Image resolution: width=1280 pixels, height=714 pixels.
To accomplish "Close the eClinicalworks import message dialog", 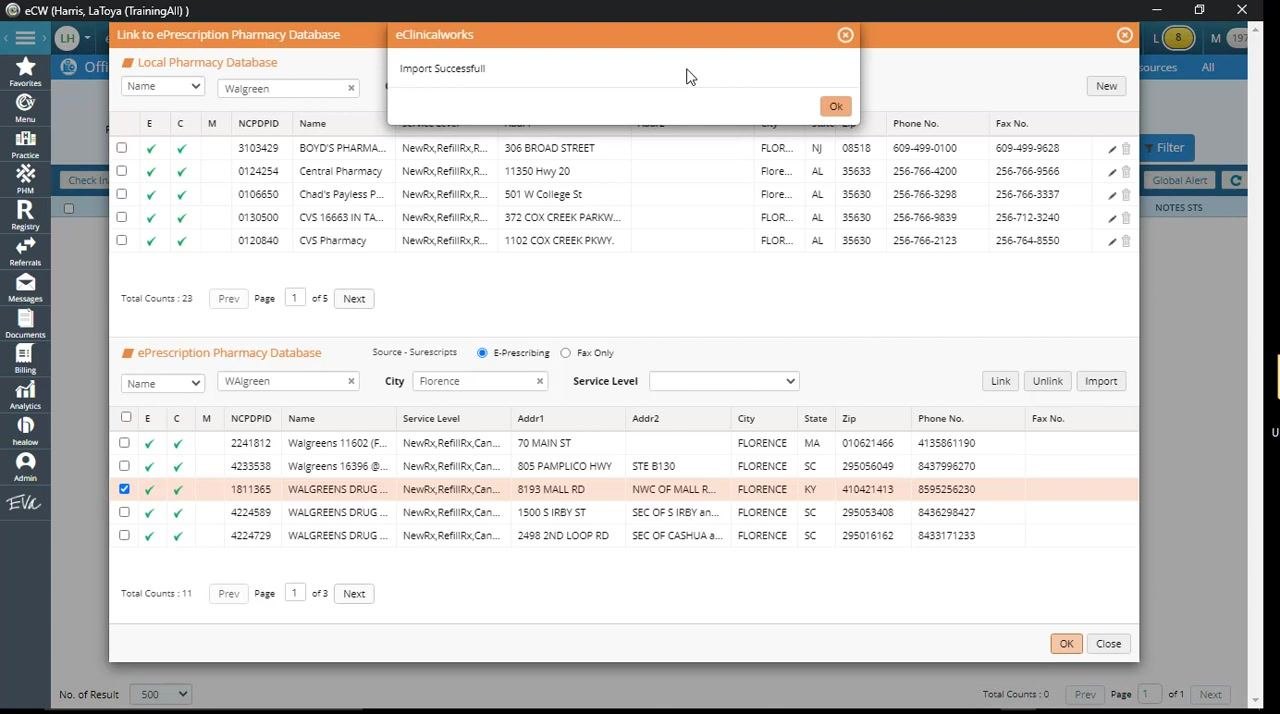I will pyautogui.click(x=845, y=35).
